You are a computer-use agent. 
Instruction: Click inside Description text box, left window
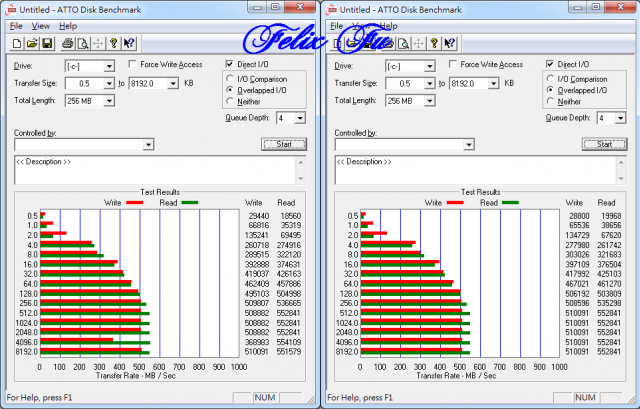point(156,169)
